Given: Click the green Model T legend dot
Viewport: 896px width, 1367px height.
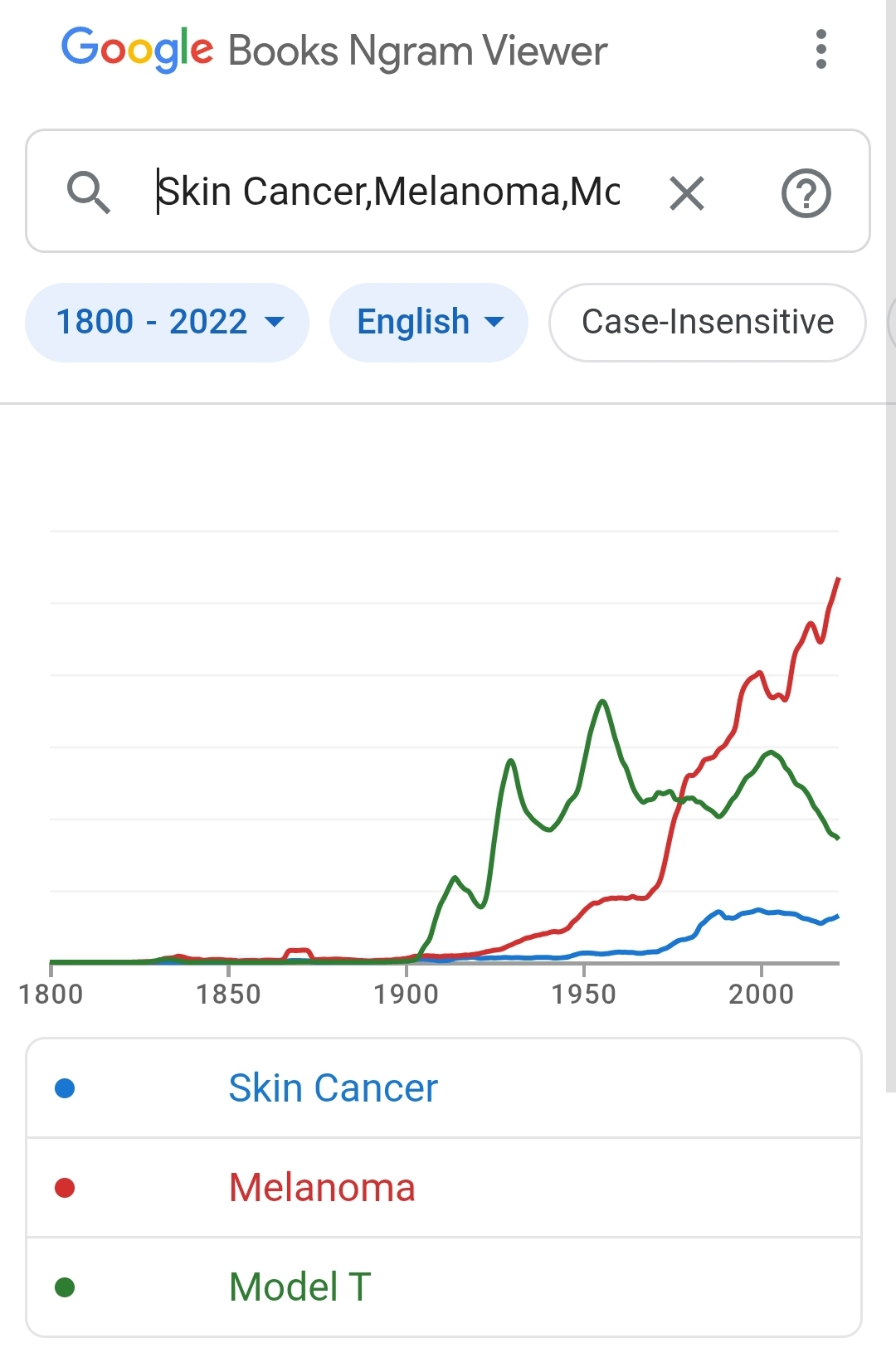Looking at the screenshot, I should 65,1287.
